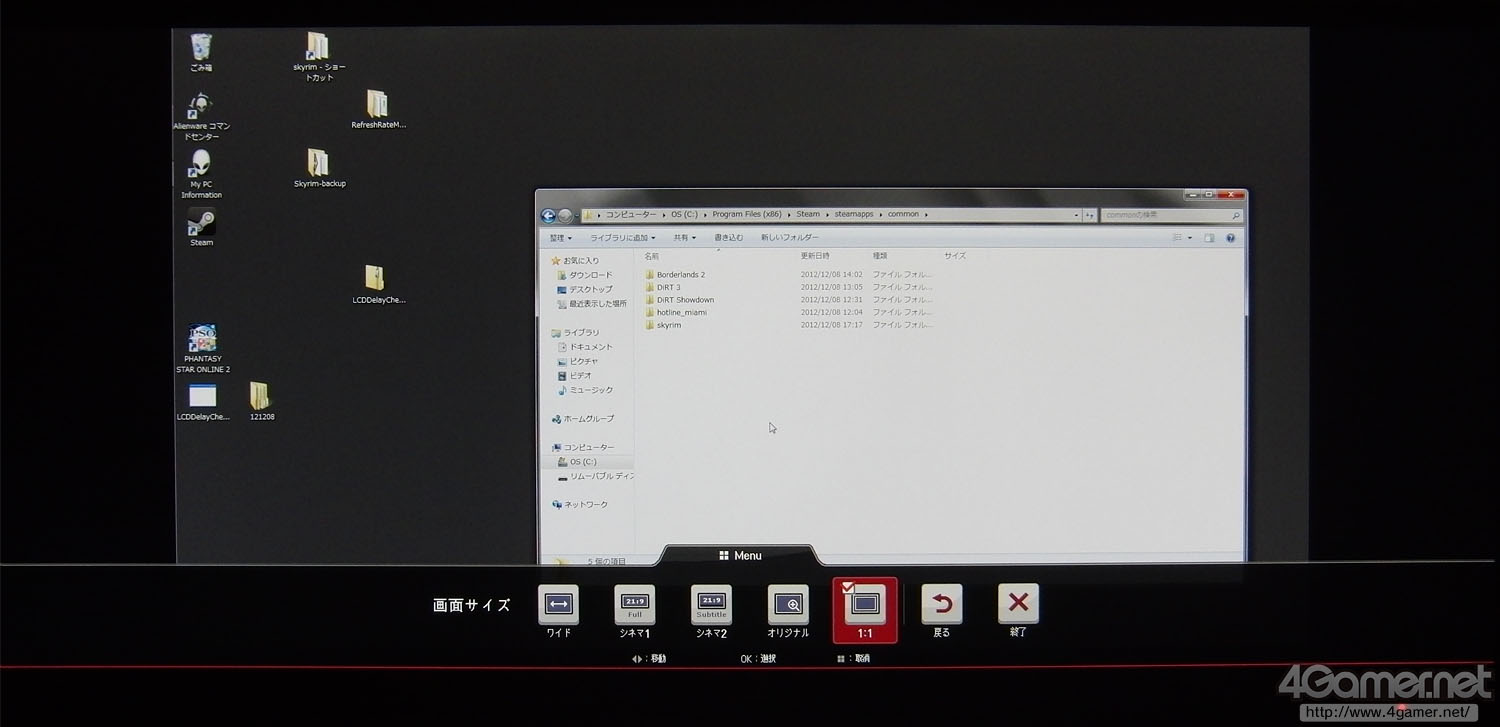The image size is (1500, 727).
Task: Select the DiRT 3 folder
Action: [663, 287]
